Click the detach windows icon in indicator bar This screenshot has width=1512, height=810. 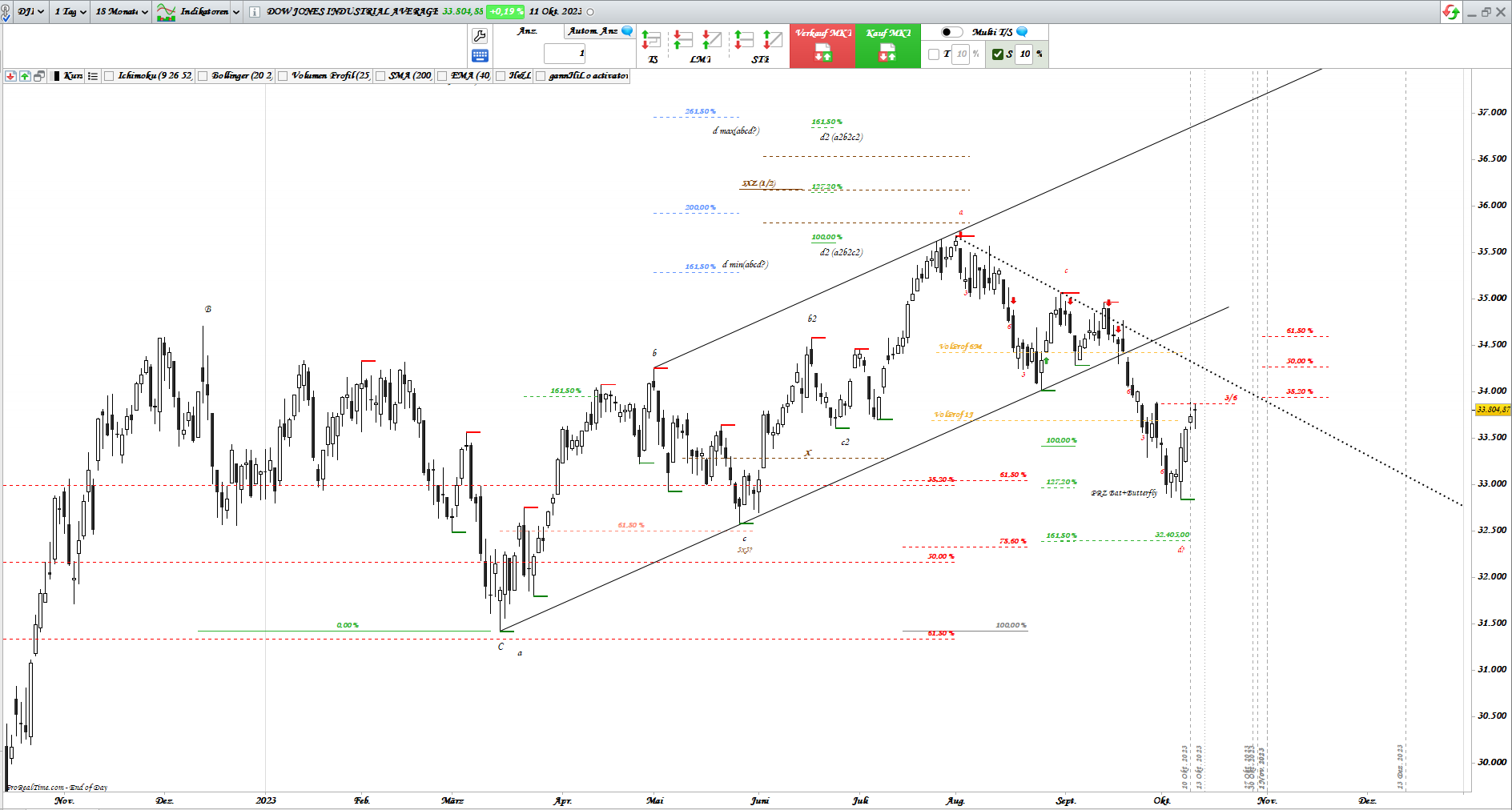39,76
